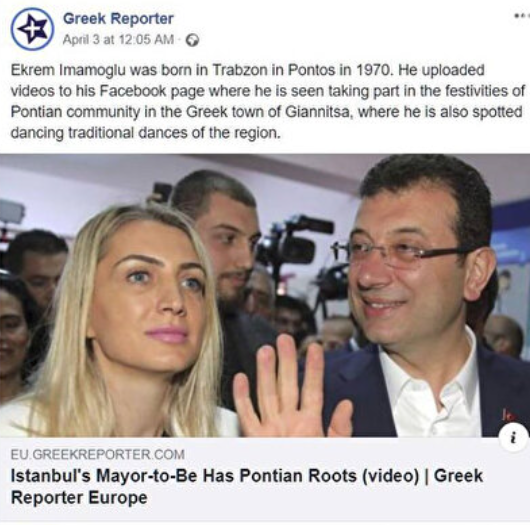Open the EU.GREEKREPORTER.COM domain link
This screenshot has height=525, width=530.
pos(98,454)
